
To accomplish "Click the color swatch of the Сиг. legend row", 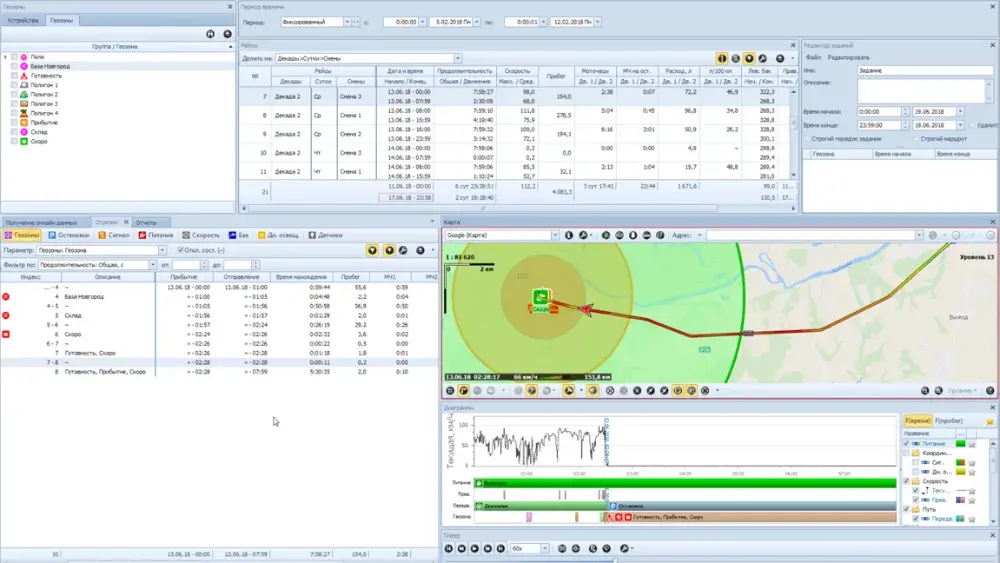I will 960,463.
